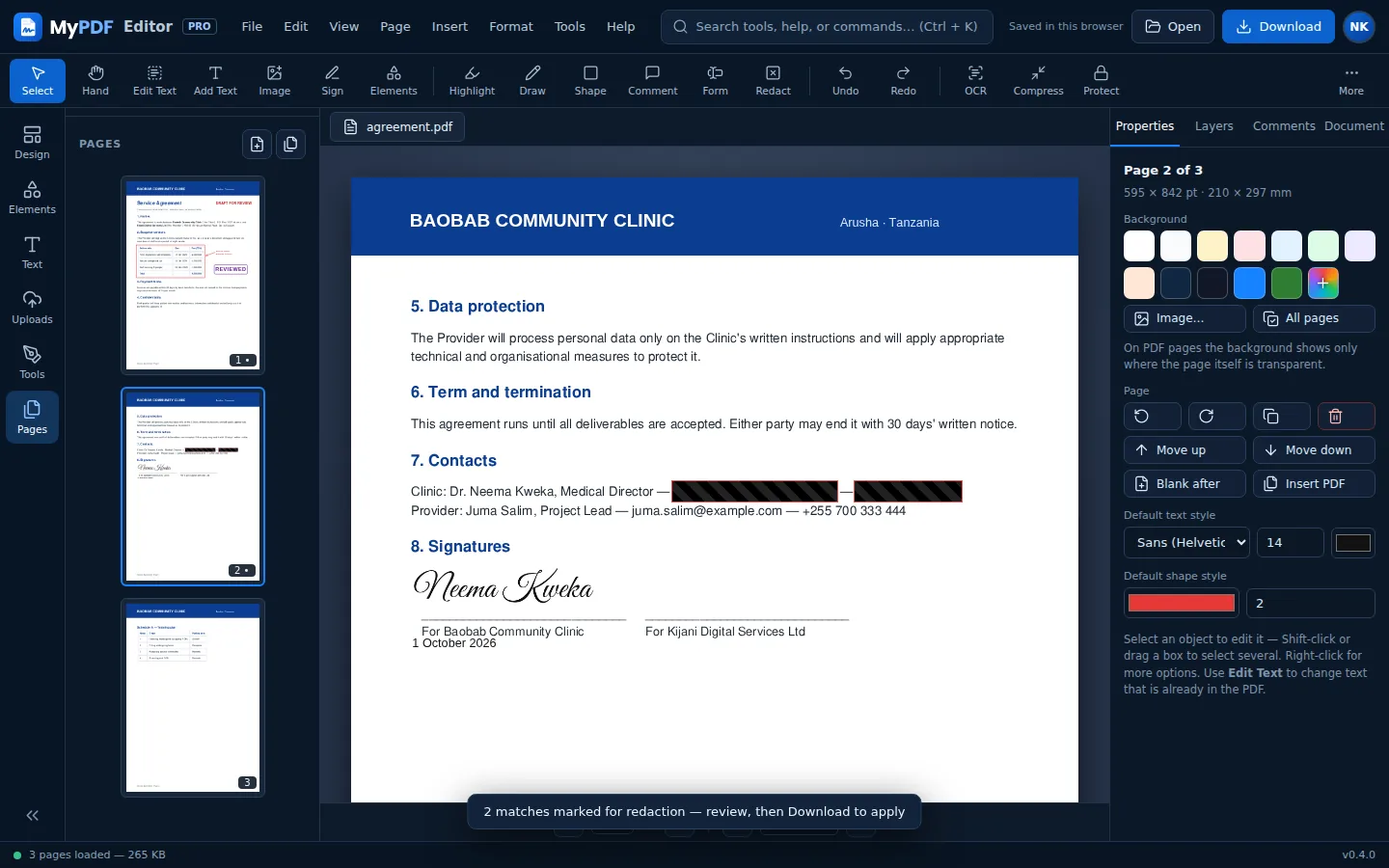Open the Design sidebar panel
This screenshot has height=868, width=1389.
click(x=32, y=142)
